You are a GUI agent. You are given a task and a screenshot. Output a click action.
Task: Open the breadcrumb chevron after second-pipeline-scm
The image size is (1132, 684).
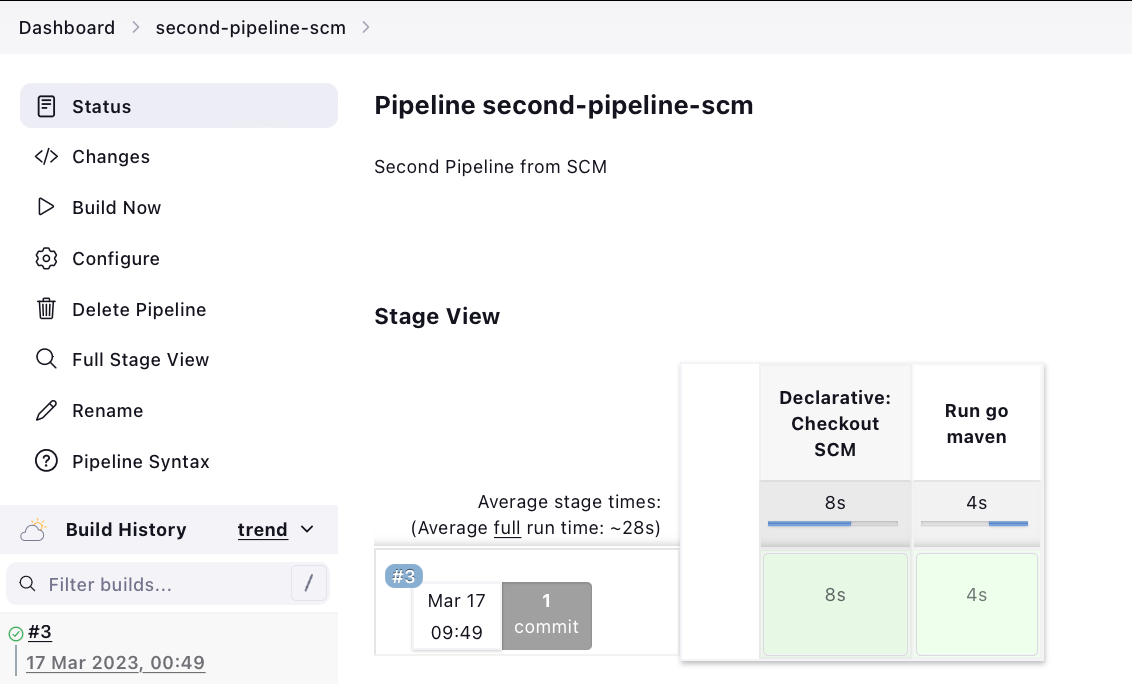point(368,27)
